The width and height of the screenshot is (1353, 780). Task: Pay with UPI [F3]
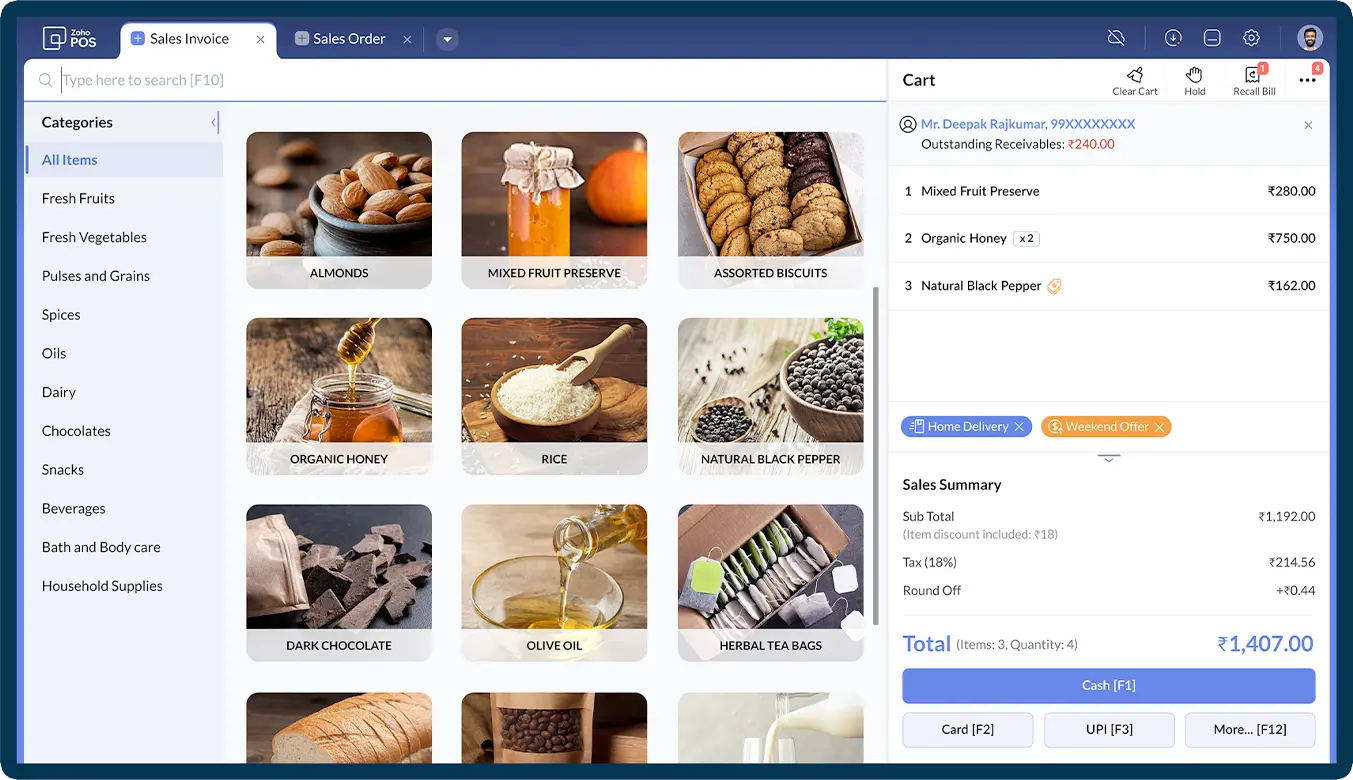pos(1109,730)
